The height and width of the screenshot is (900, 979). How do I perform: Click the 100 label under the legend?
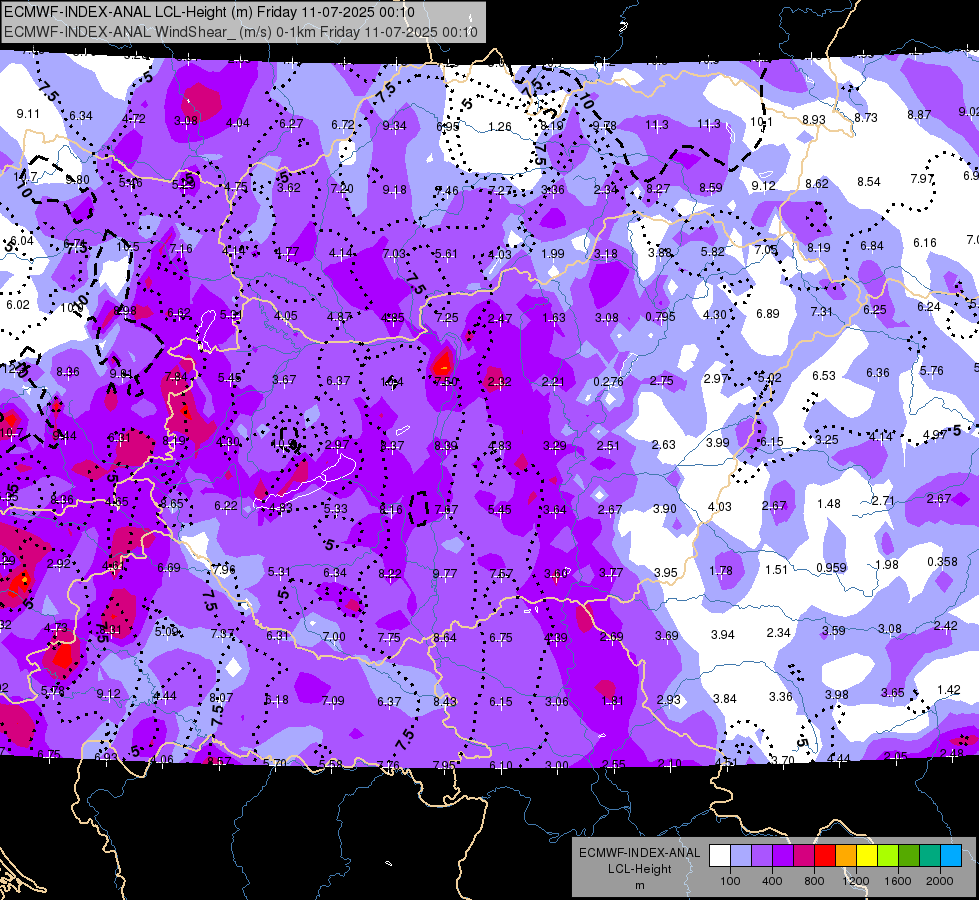pyautogui.click(x=730, y=881)
